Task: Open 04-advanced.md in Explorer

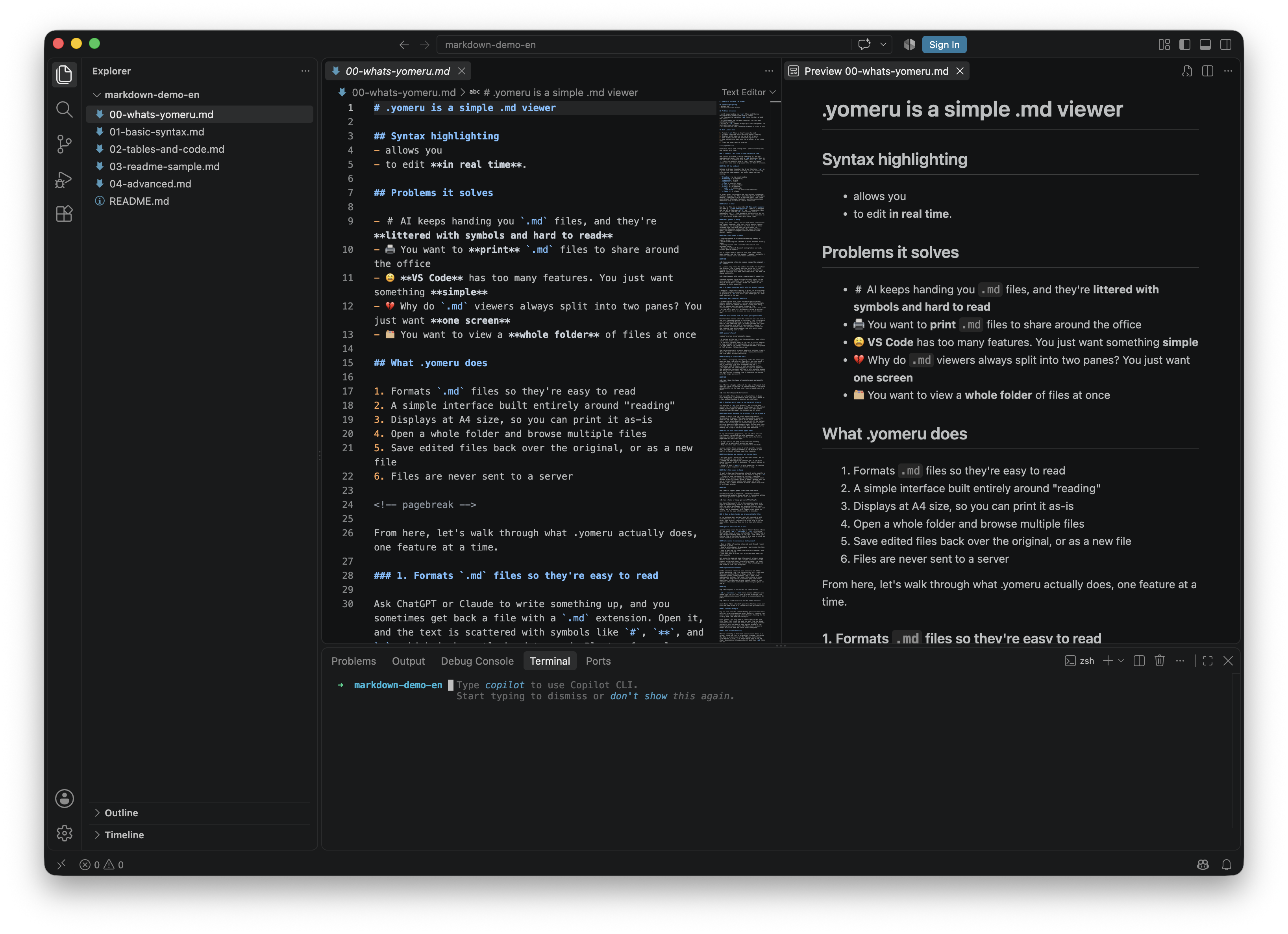Action: coord(199,183)
